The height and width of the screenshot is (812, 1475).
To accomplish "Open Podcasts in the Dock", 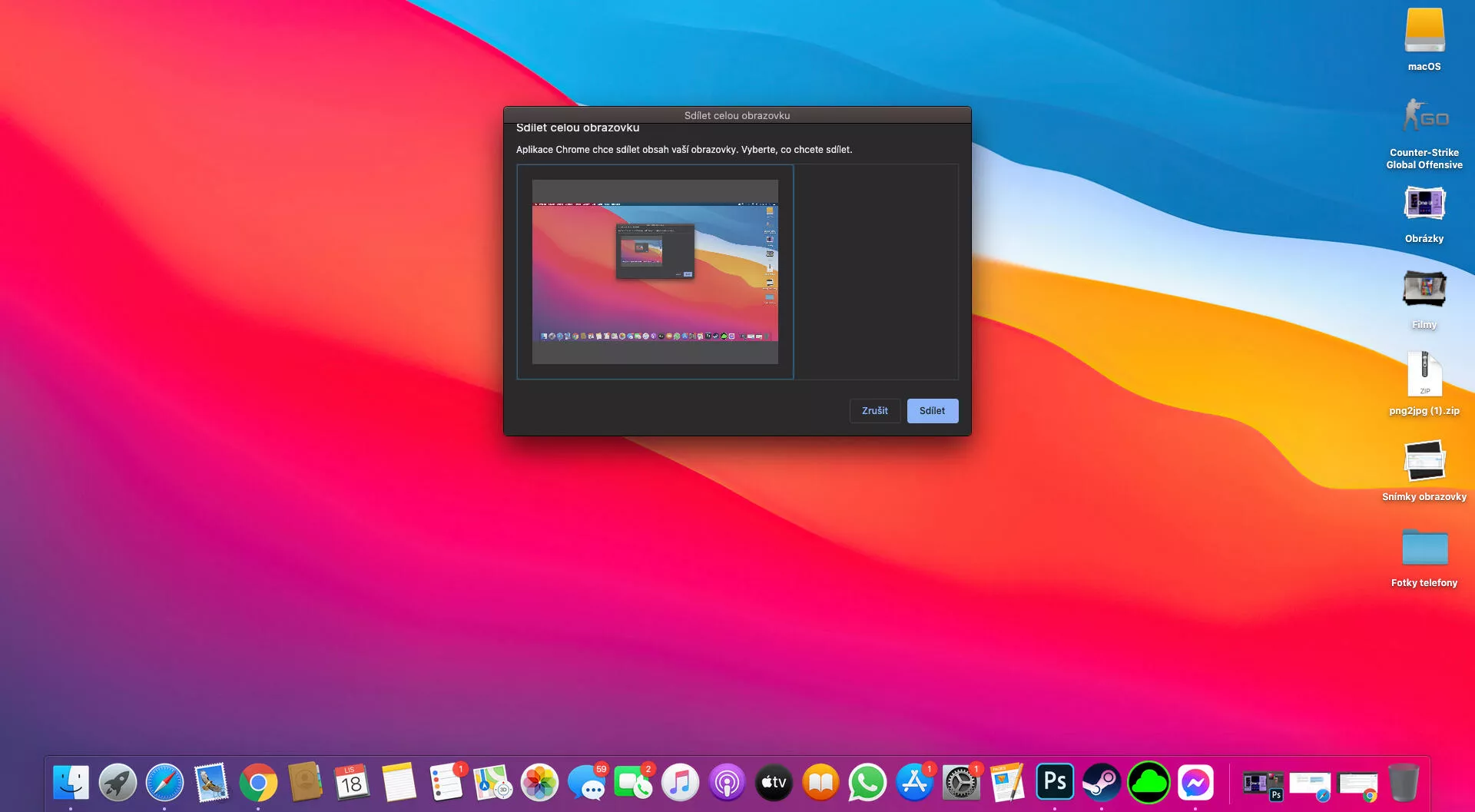I will pyautogui.click(x=727, y=783).
